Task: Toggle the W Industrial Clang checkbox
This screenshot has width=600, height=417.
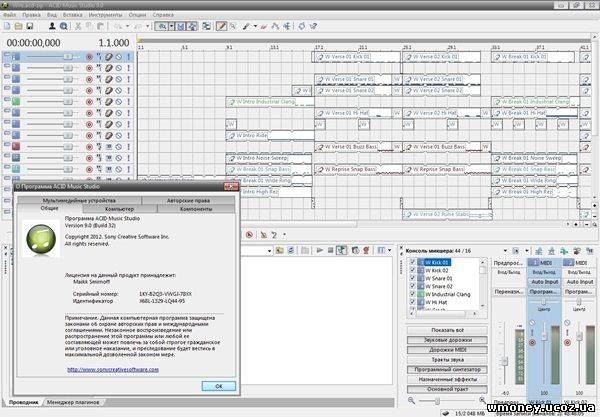Action: point(412,294)
